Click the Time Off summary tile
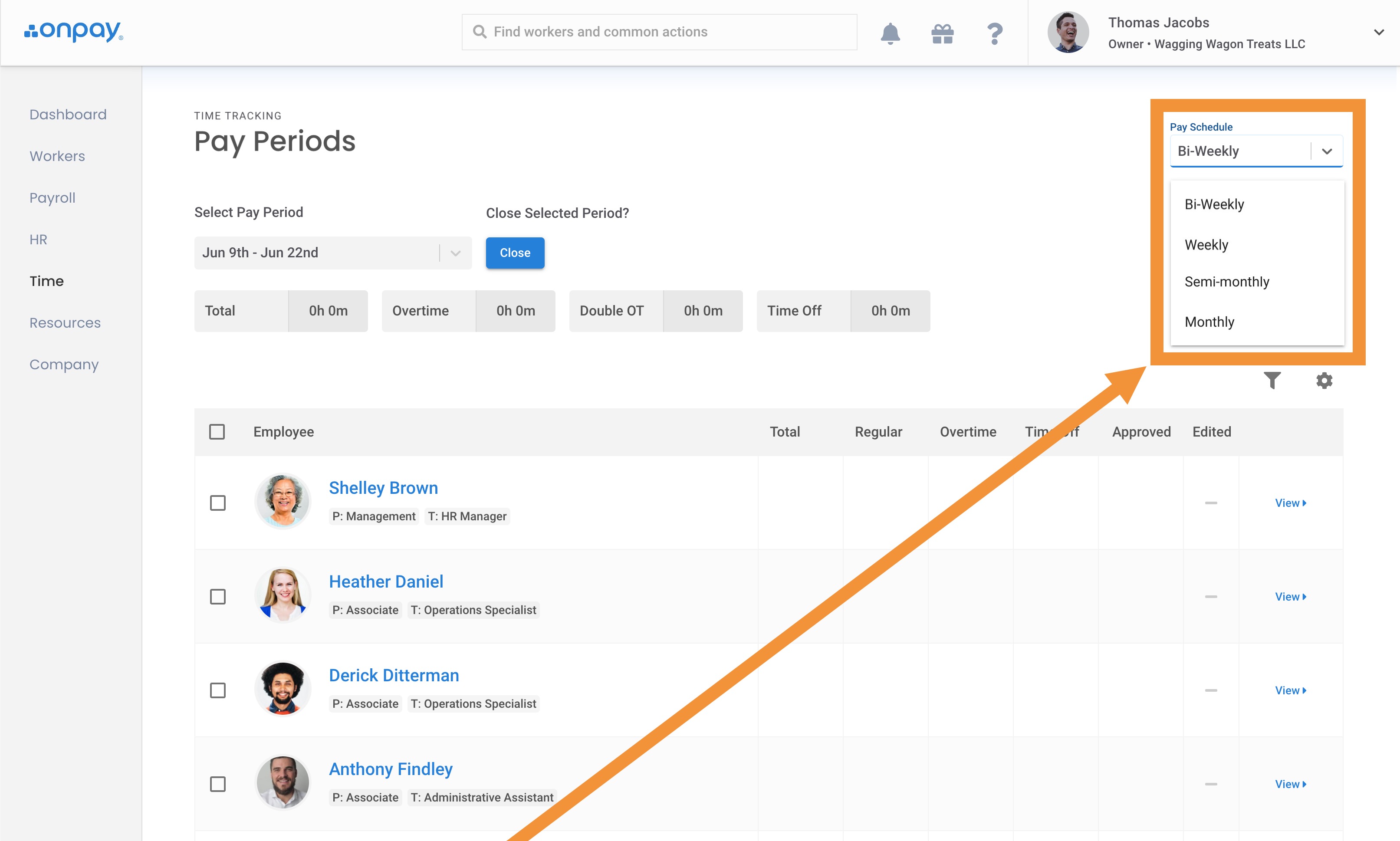The height and width of the screenshot is (841, 1400). (x=843, y=311)
